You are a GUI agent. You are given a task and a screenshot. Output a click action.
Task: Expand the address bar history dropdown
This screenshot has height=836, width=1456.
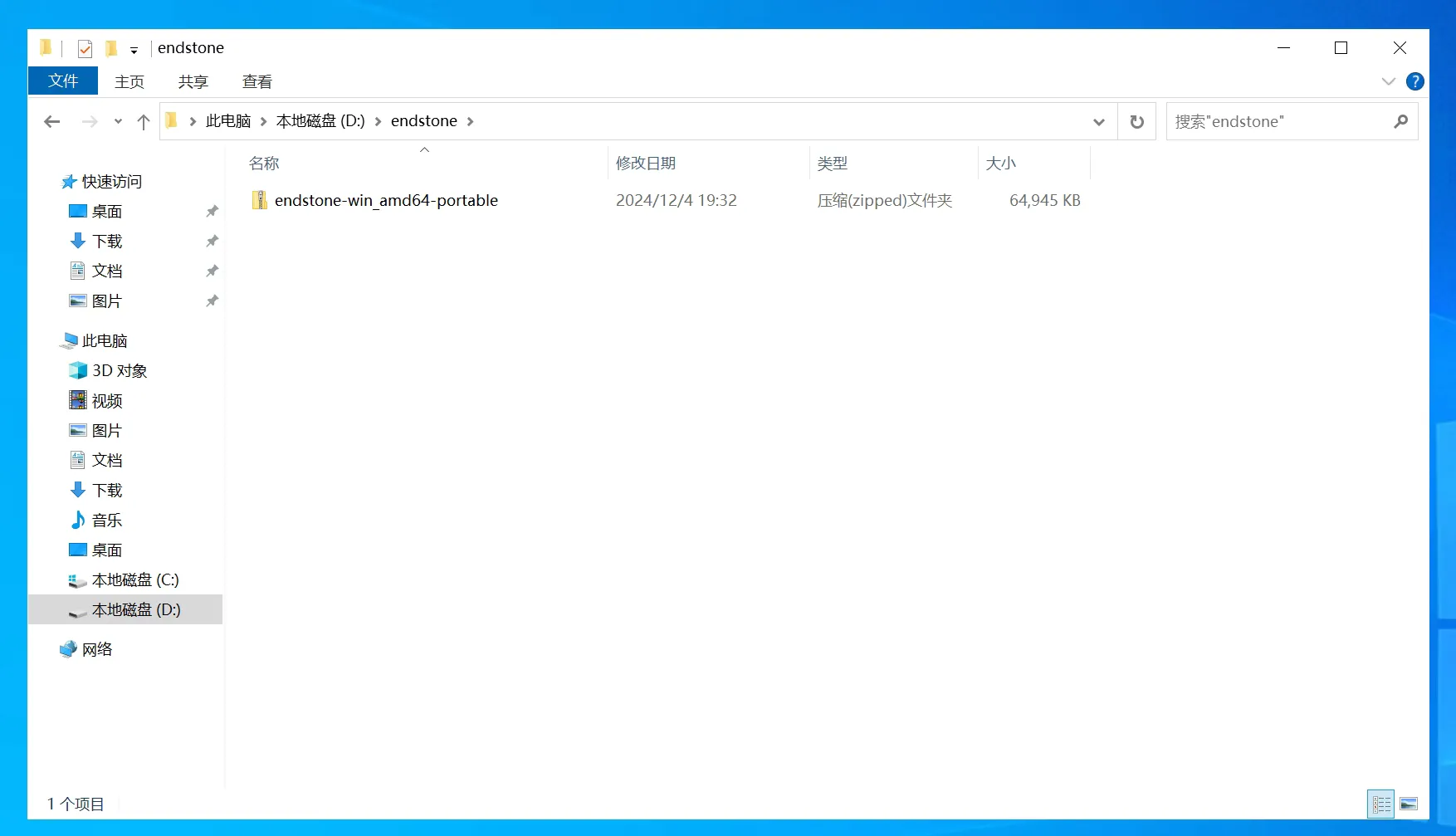pyautogui.click(x=1098, y=122)
